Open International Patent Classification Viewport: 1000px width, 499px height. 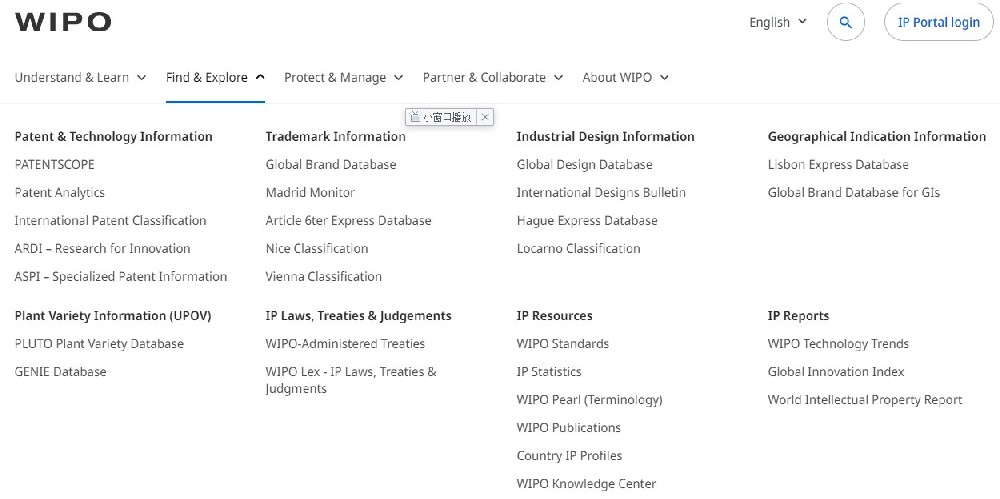pos(110,221)
